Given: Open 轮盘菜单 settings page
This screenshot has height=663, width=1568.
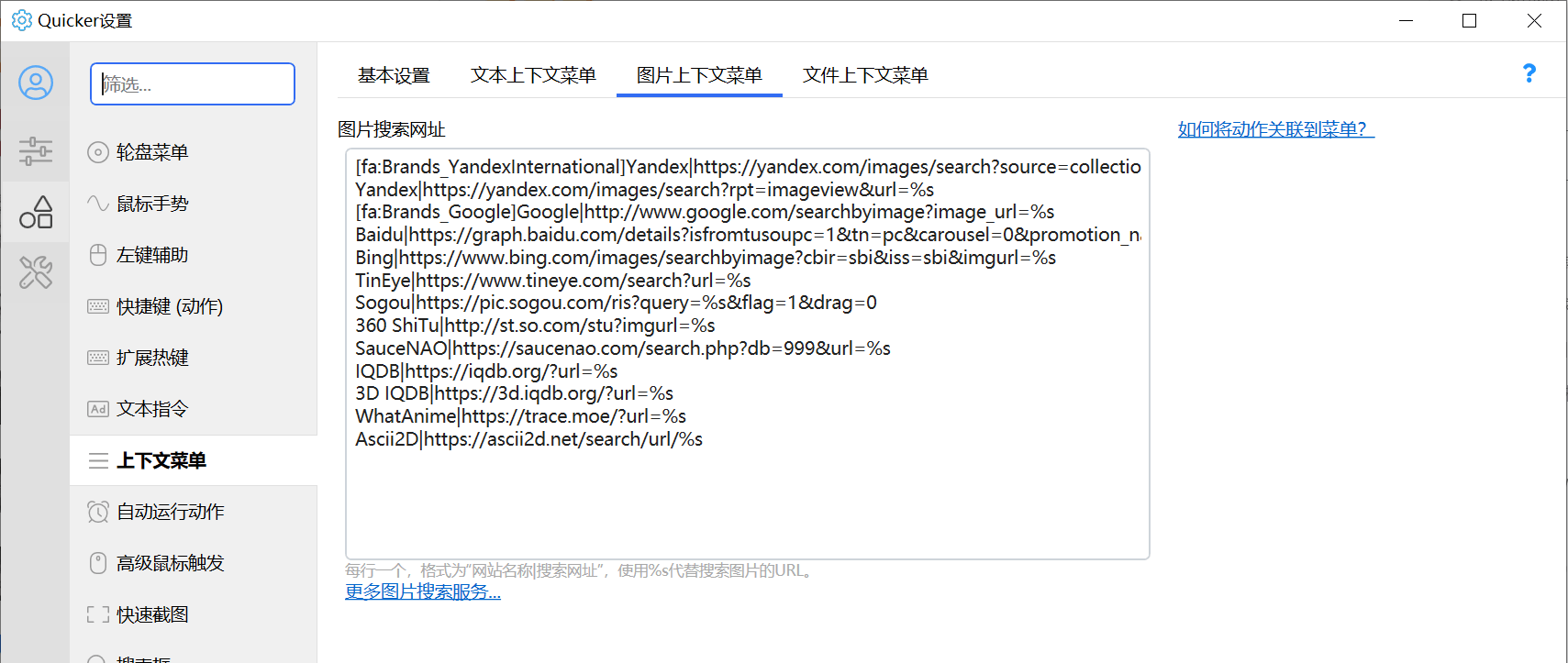Looking at the screenshot, I should [x=194, y=152].
